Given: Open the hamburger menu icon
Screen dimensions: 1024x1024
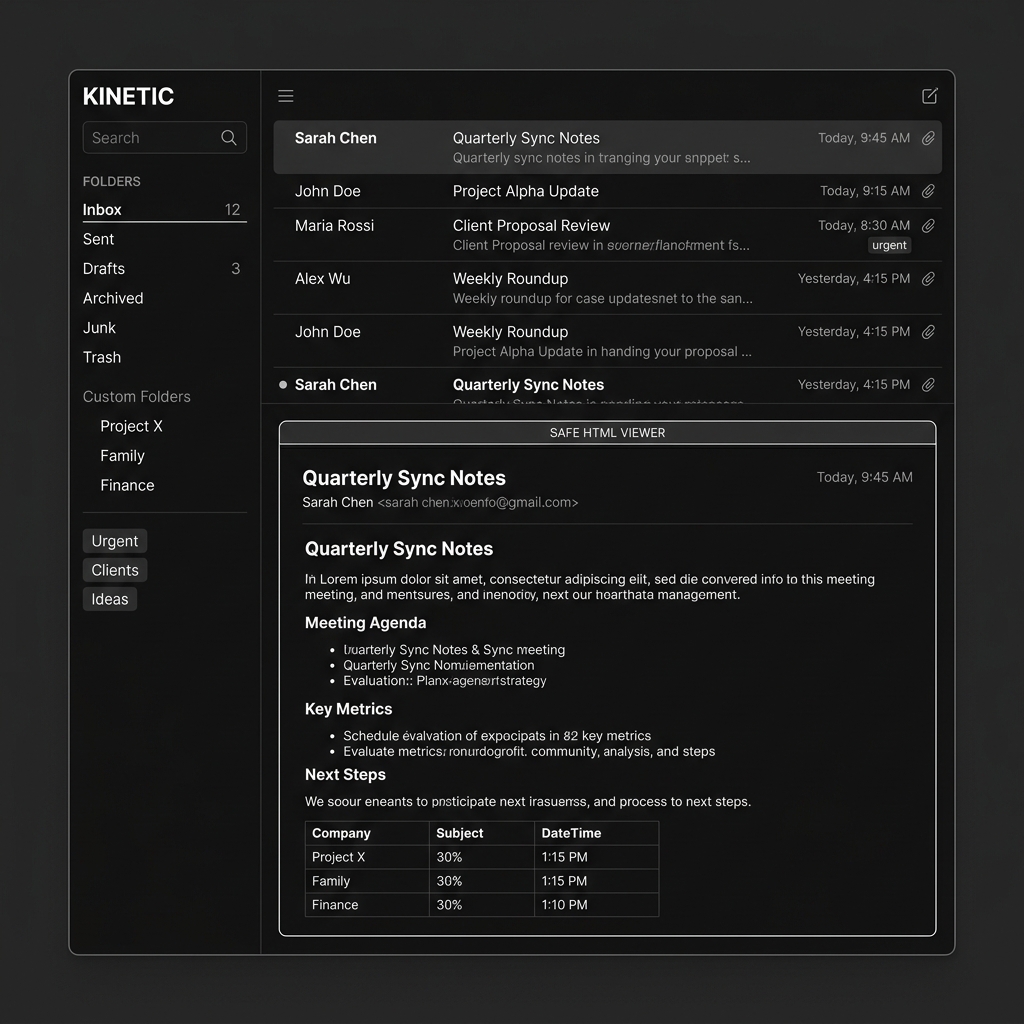Looking at the screenshot, I should tap(285, 96).
